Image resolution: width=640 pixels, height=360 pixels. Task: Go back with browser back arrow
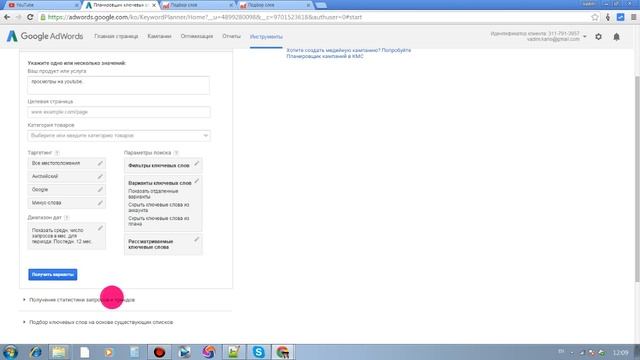[7, 17]
